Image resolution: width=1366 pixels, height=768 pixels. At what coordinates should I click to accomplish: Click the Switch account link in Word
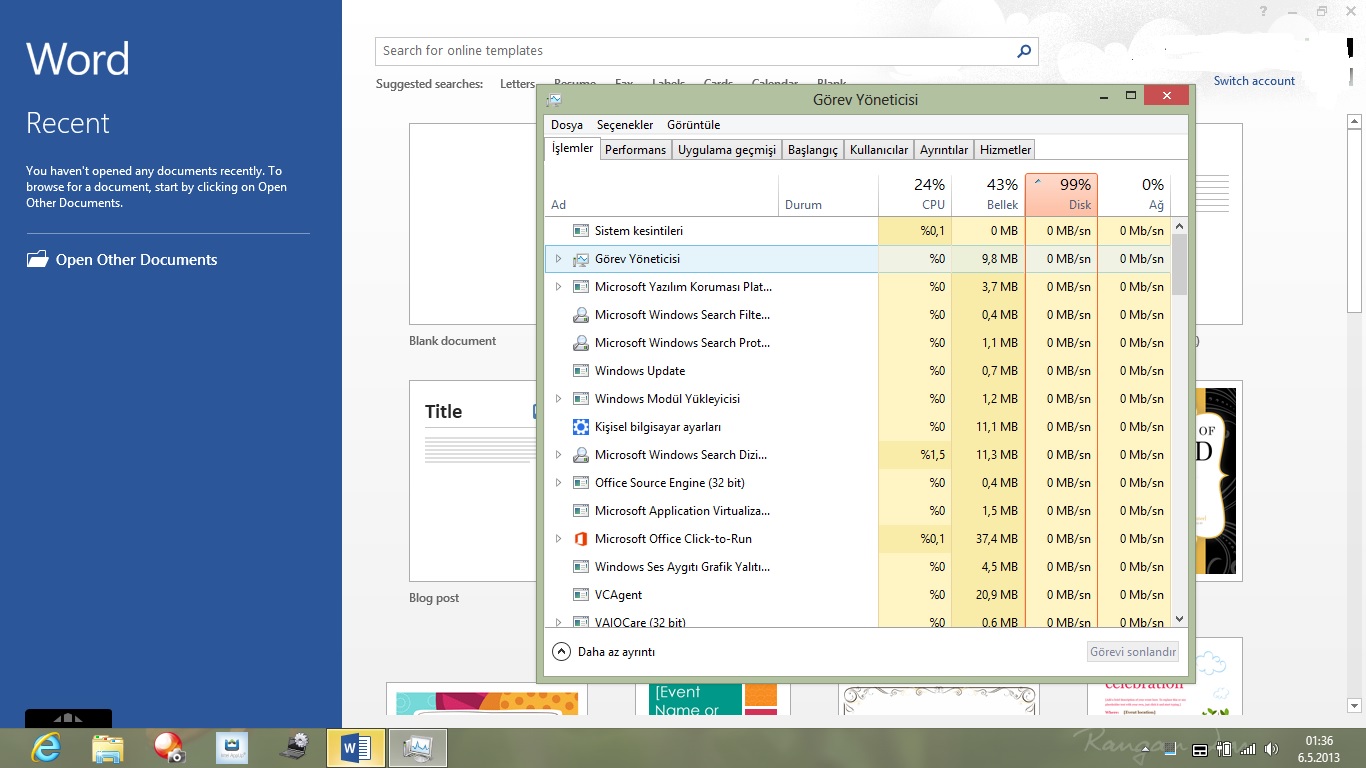1254,81
